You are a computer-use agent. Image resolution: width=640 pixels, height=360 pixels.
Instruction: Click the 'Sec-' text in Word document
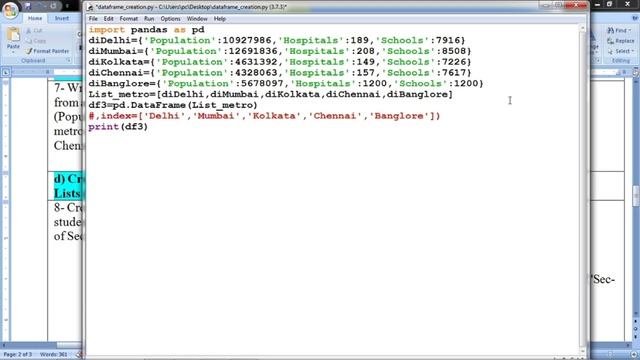604,280
